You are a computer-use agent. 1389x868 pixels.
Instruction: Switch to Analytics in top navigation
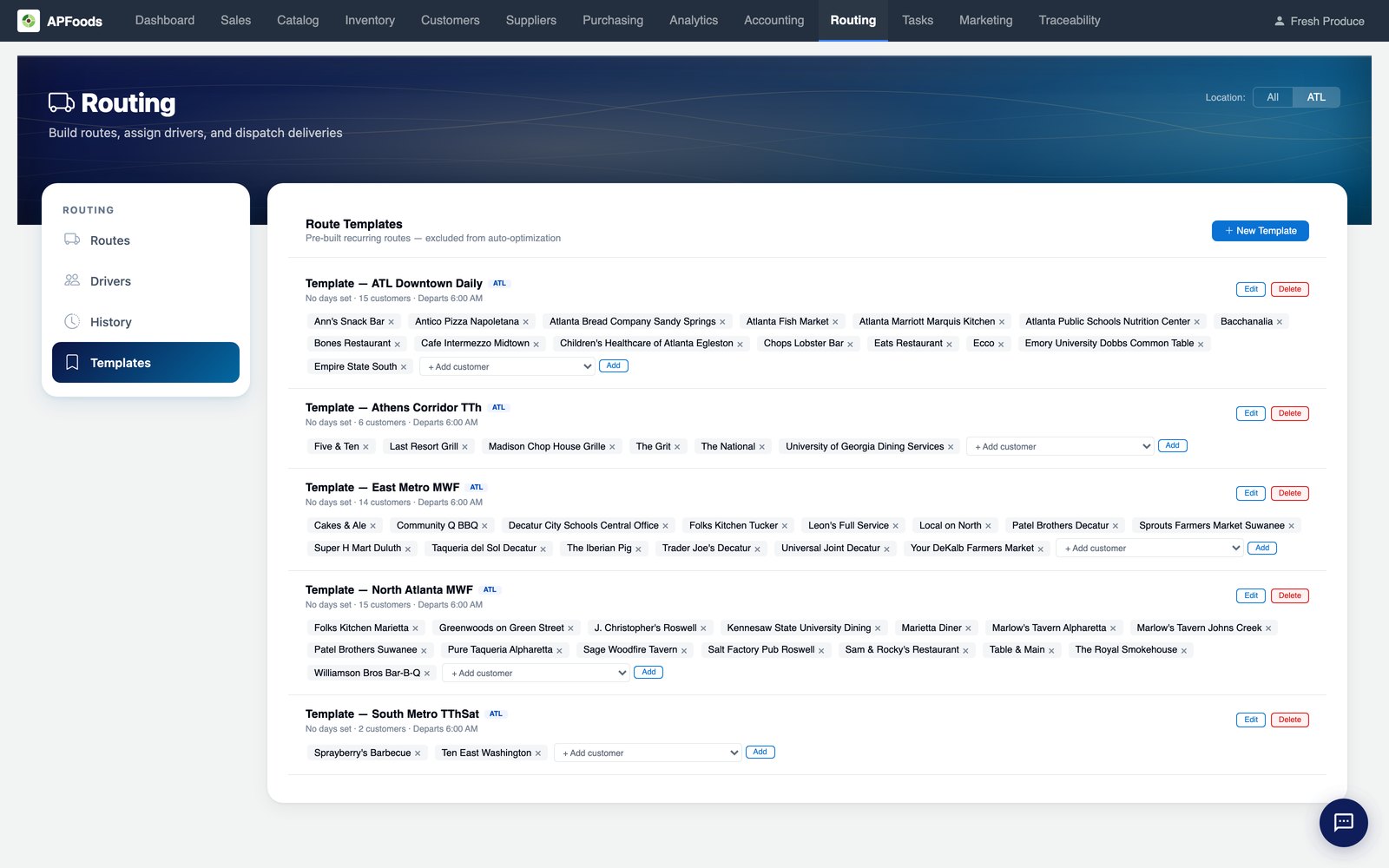point(694,21)
